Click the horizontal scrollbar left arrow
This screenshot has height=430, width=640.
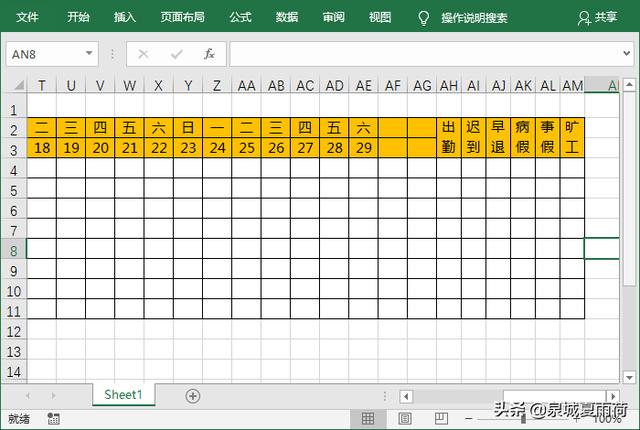(406, 396)
